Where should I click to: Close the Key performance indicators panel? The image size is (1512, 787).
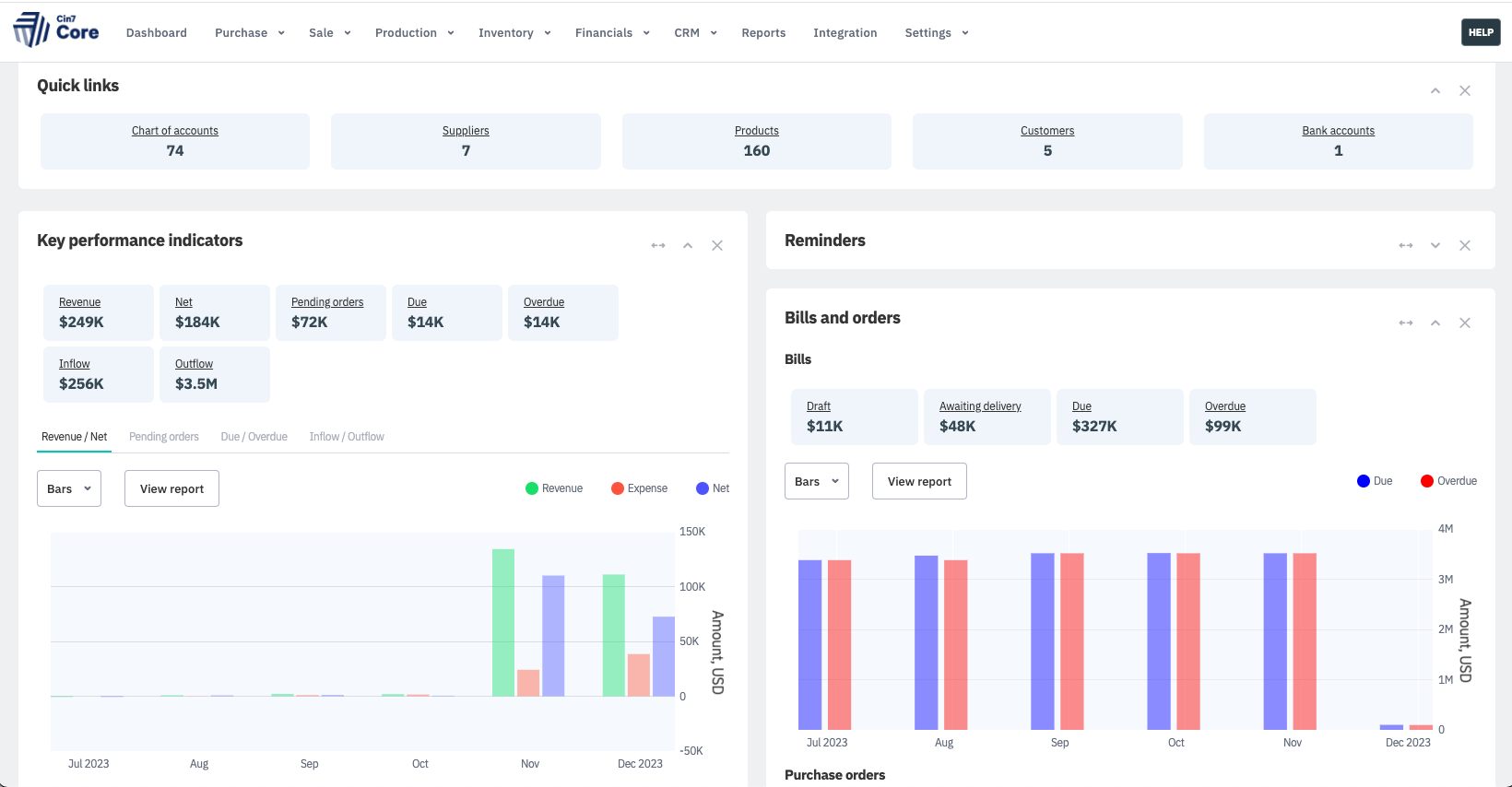point(717,245)
